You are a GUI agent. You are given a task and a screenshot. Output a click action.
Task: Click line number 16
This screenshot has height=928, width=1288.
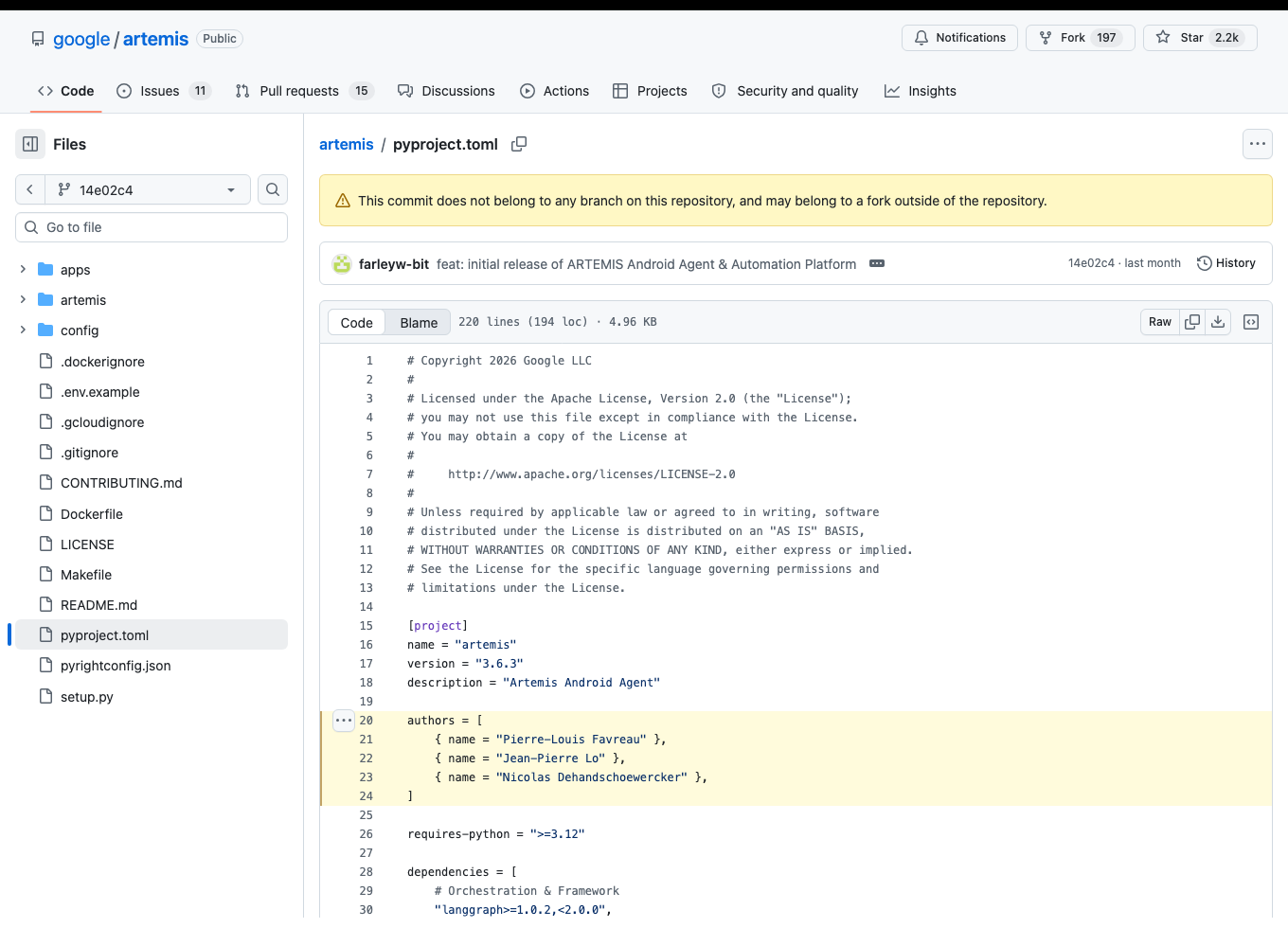point(366,645)
